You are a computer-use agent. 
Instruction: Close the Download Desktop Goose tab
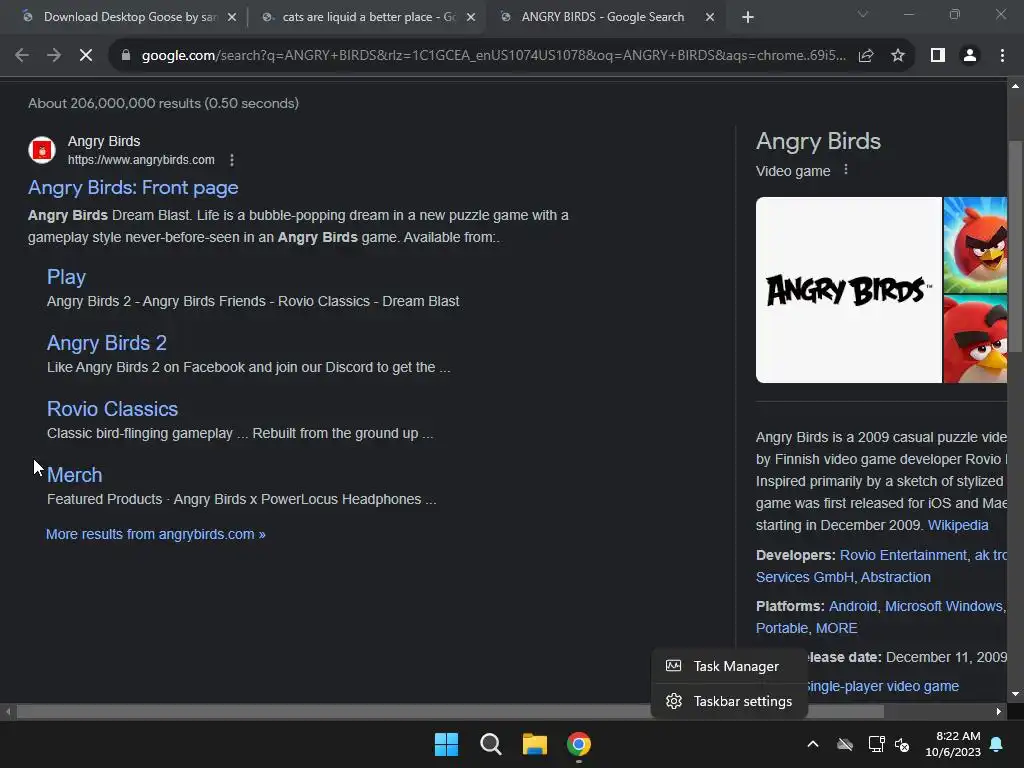pyautogui.click(x=232, y=18)
